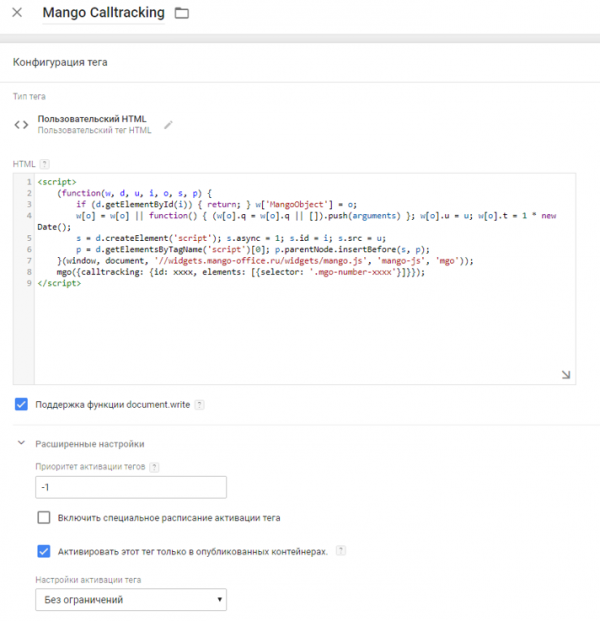Click the Тип тега label
The height and width of the screenshot is (621, 600).
click(x=29, y=96)
